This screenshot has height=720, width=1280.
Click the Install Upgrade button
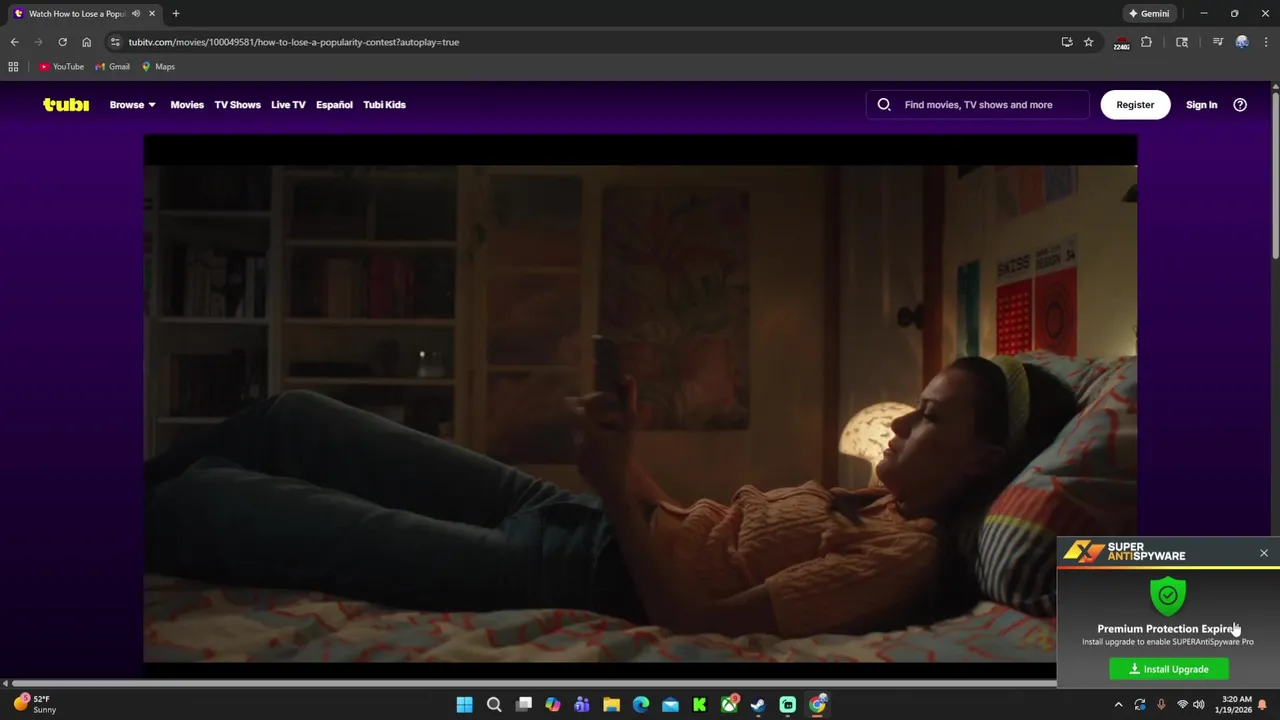tap(1168, 669)
